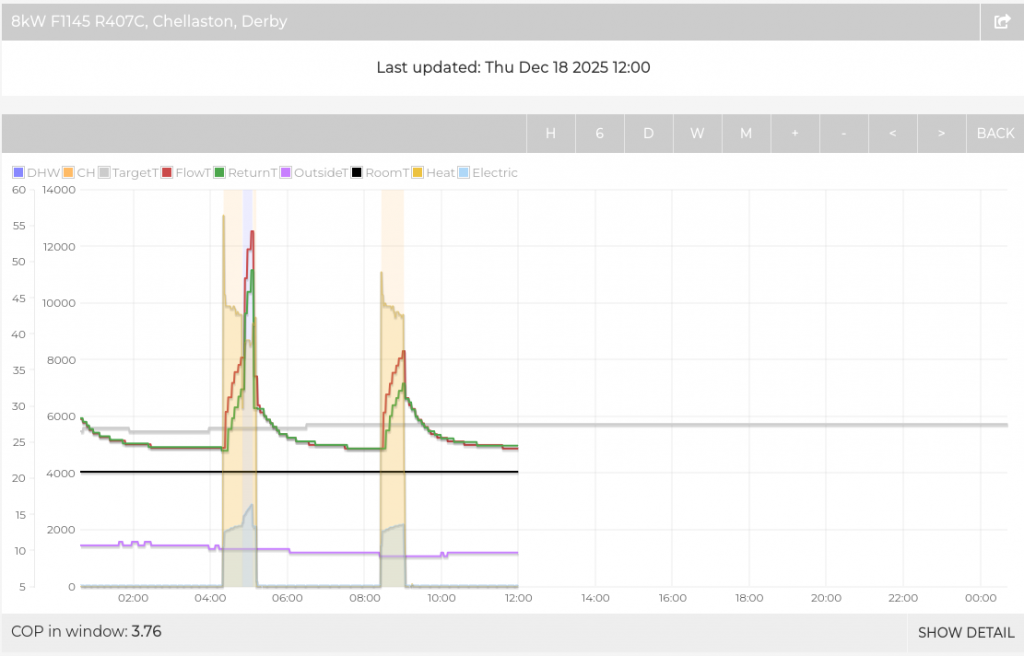Zoom out with the minus button

[844, 133]
